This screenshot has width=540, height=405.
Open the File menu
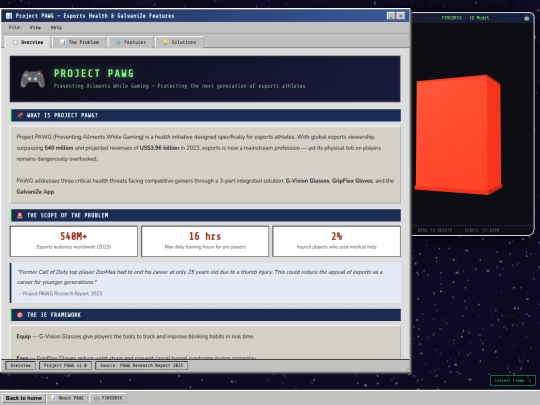pos(14,27)
